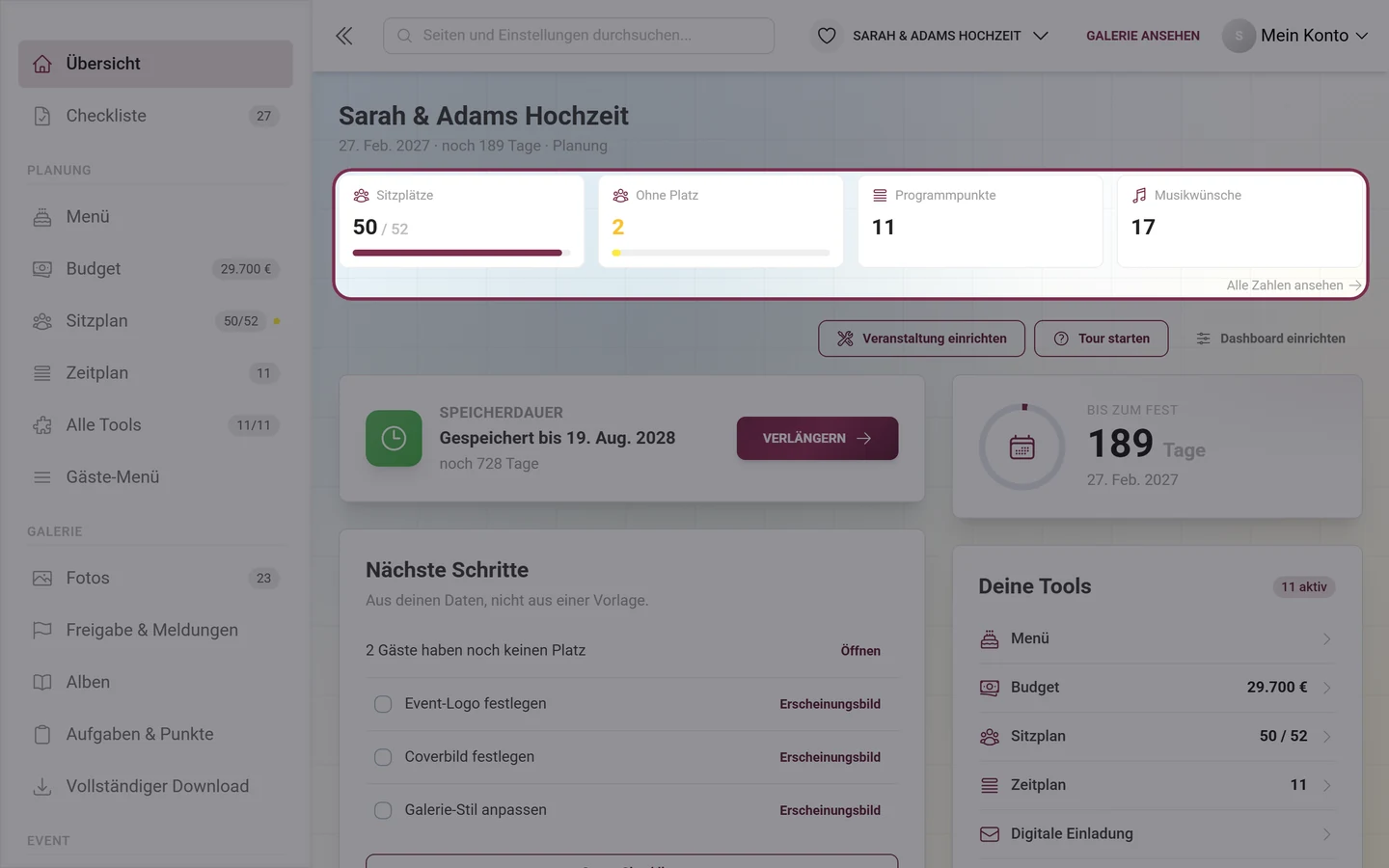This screenshot has height=868, width=1389.
Task: Expand the Menü tool row chevron
Action: click(x=1327, y=639)
